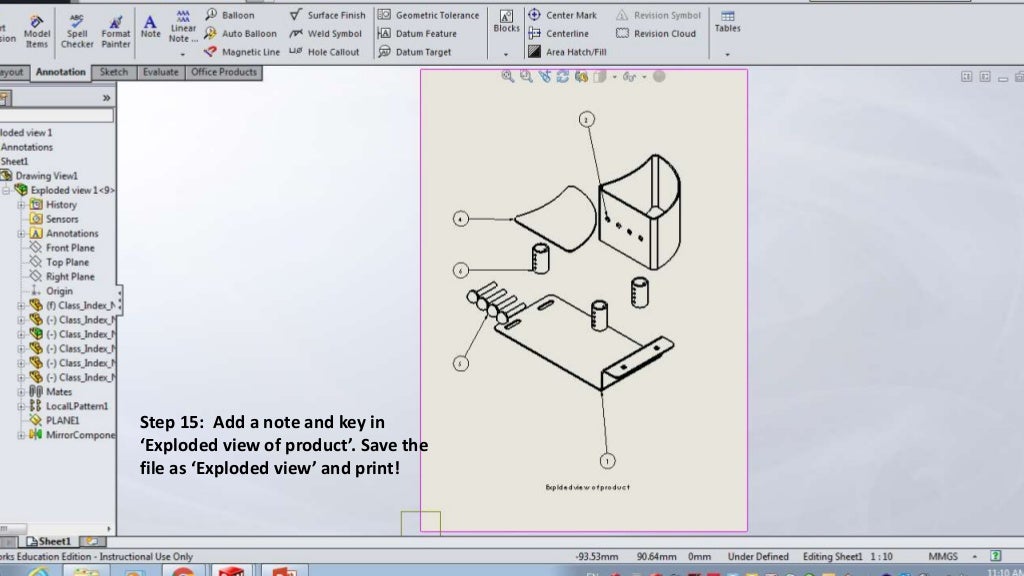Switch to the Evaluate tab
Image resolution: width=1024 pixels, height=576 pixels.
161,72
